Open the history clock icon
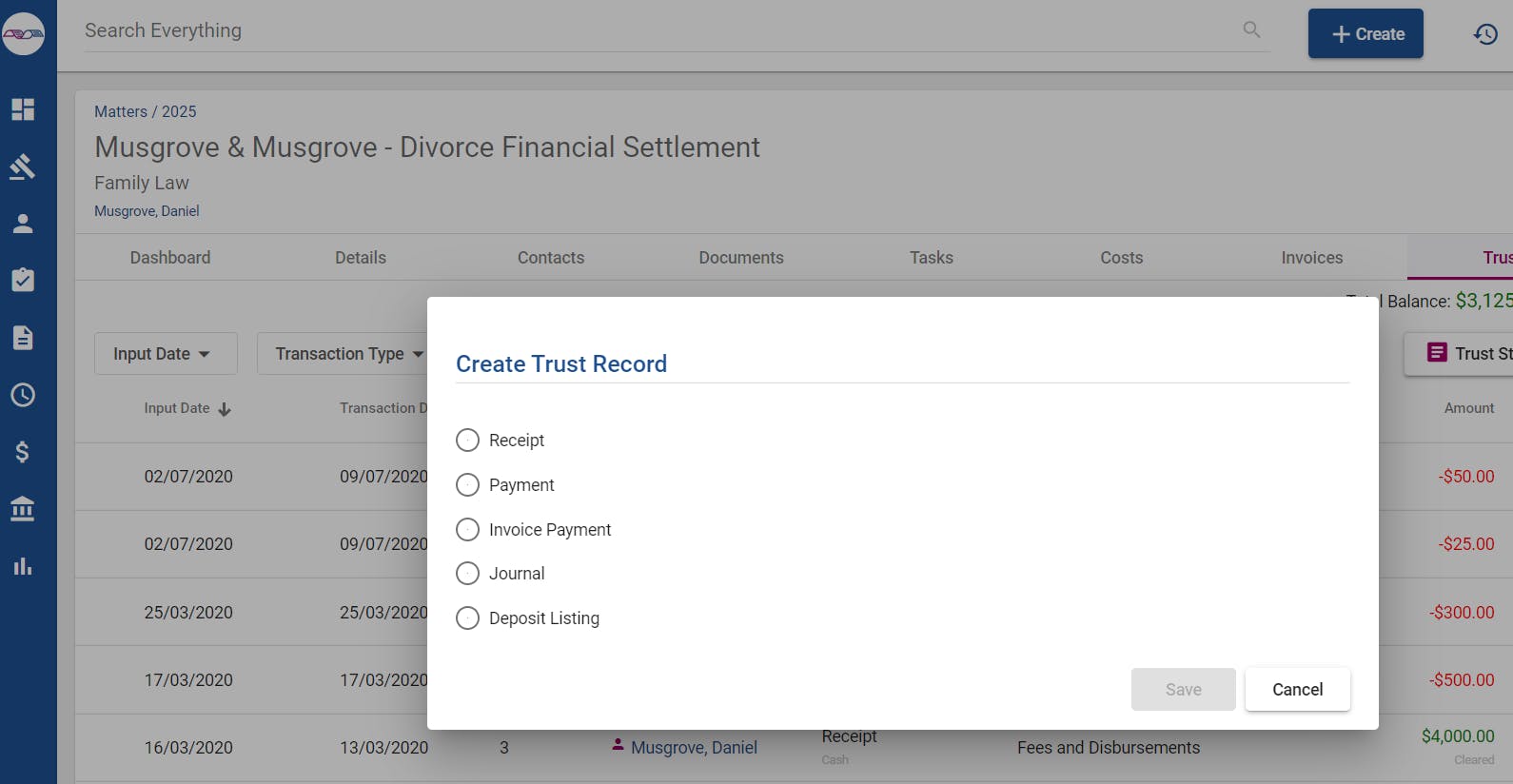Screen dimensions: 1513x784 (1486, 34)
